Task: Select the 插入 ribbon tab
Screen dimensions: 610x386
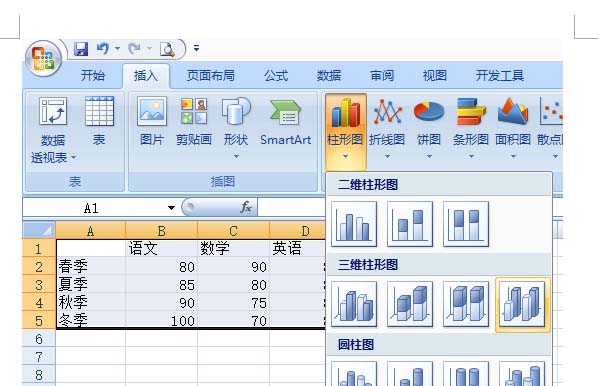Action: (x=146, y=75)
